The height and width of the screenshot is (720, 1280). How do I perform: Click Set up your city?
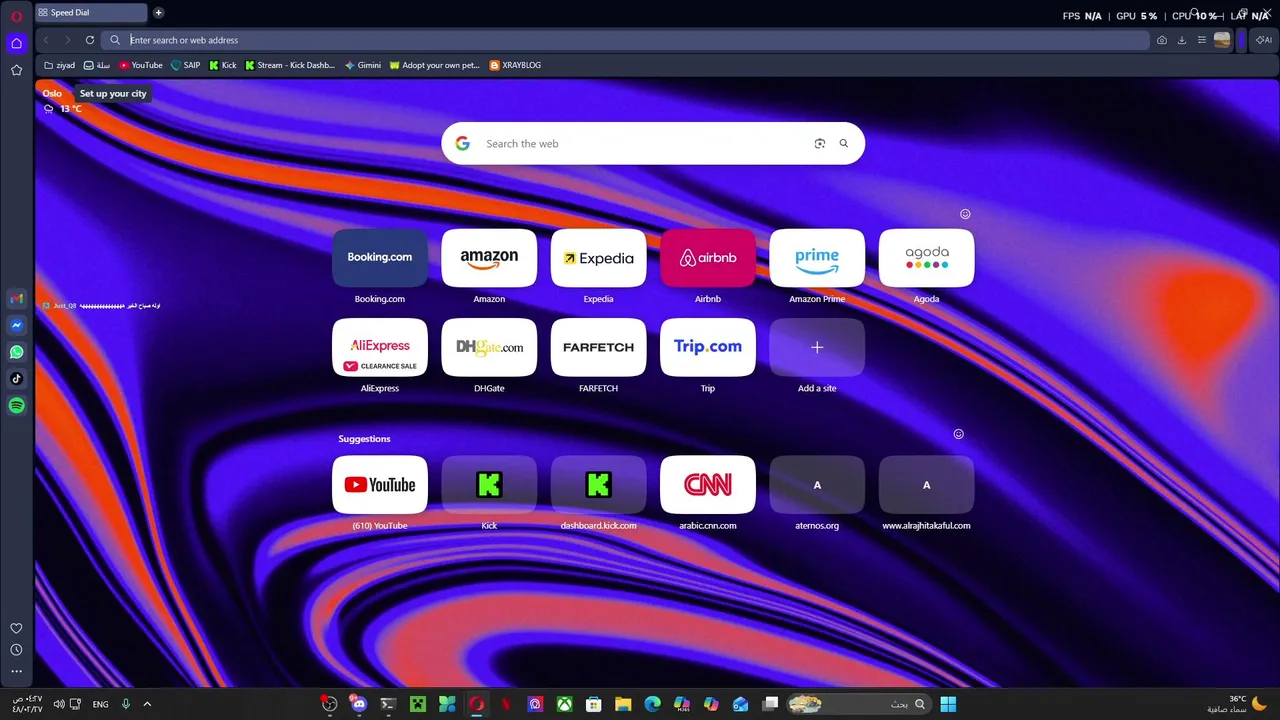point(113,94)
